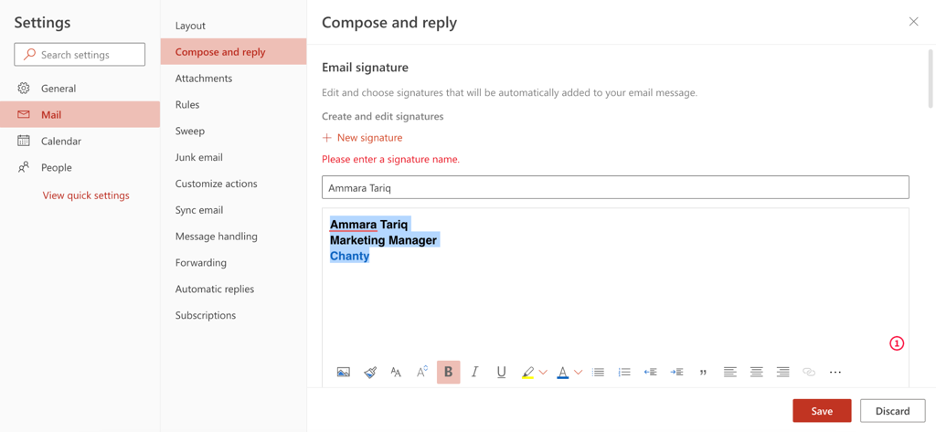936x432 pixels.
Task: Increase the indent of signature text
Action: [677, 372]
